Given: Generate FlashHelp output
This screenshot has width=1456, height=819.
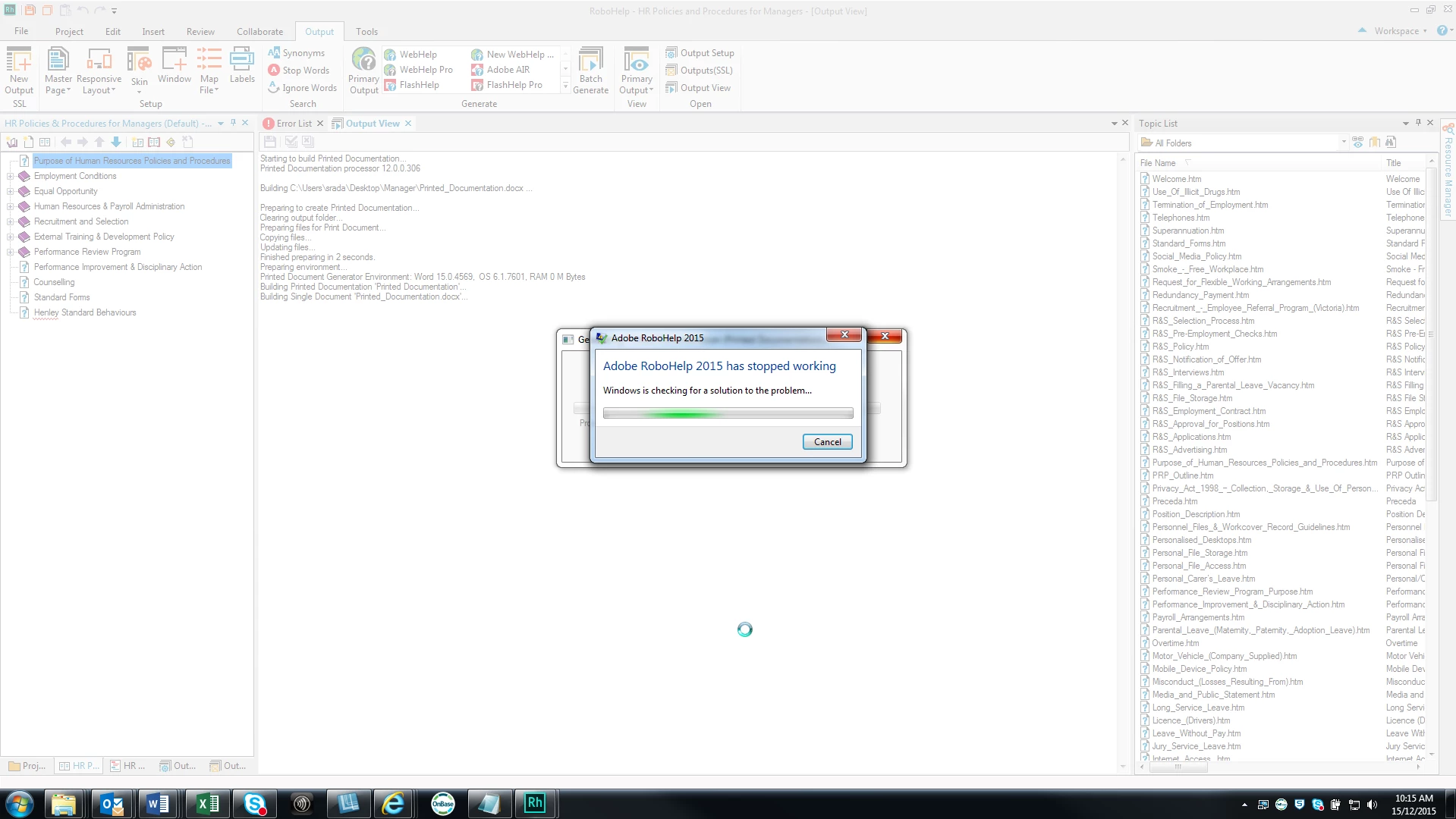Looking at the screenshot, I should click(x=411, y=85).
